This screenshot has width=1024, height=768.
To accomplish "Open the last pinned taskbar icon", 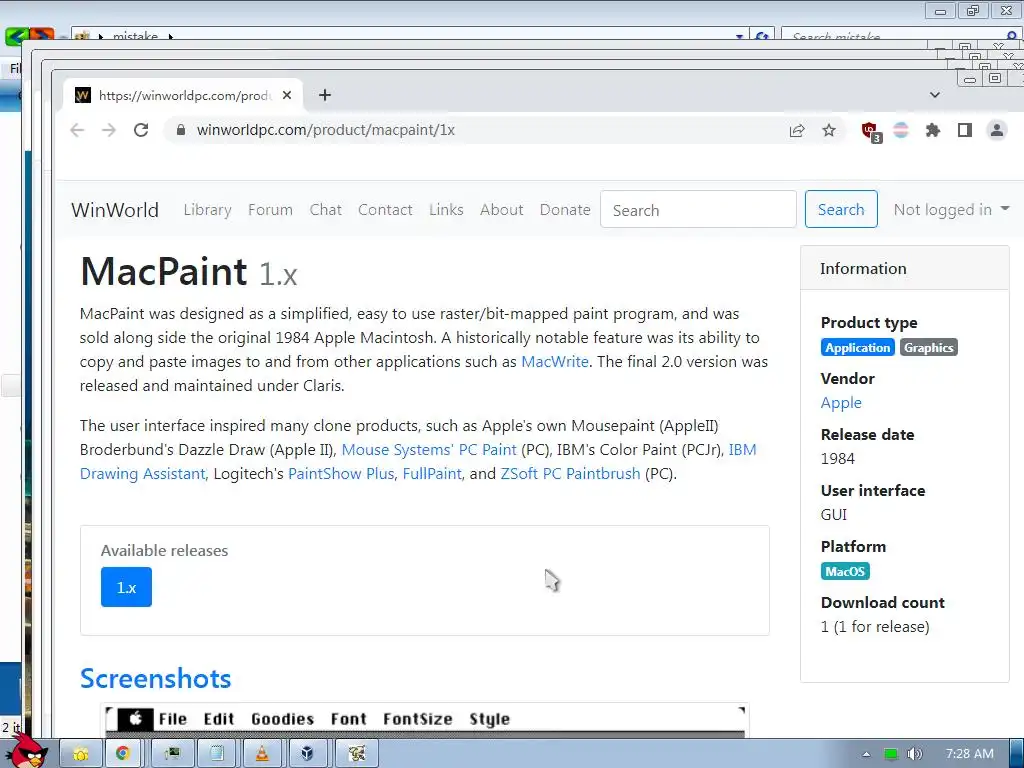I will [357, 754].
